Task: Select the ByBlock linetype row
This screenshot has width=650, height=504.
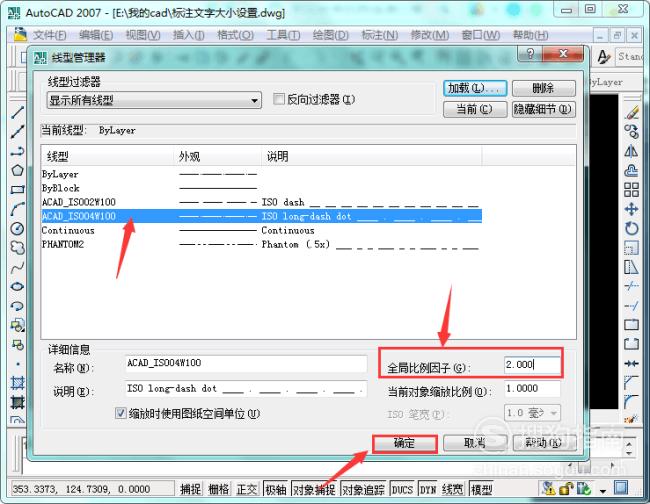Action: pos(261,188)
